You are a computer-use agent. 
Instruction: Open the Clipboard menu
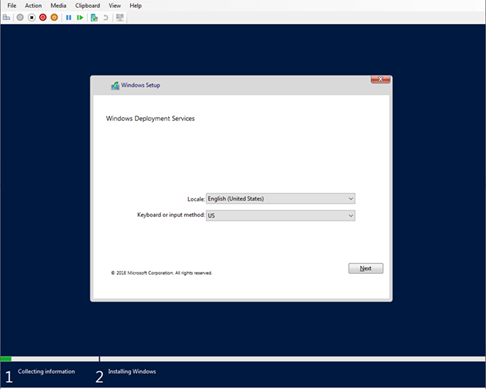point(87,6)
